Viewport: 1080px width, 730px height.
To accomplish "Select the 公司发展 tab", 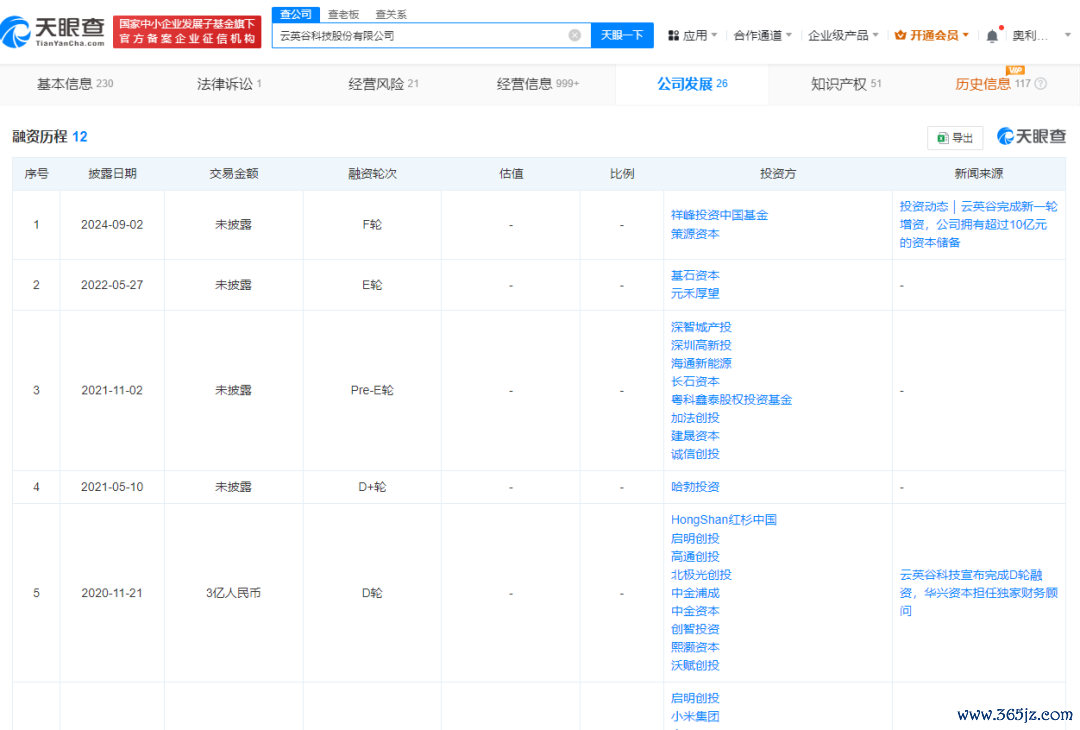I will (x=692, y=84).
